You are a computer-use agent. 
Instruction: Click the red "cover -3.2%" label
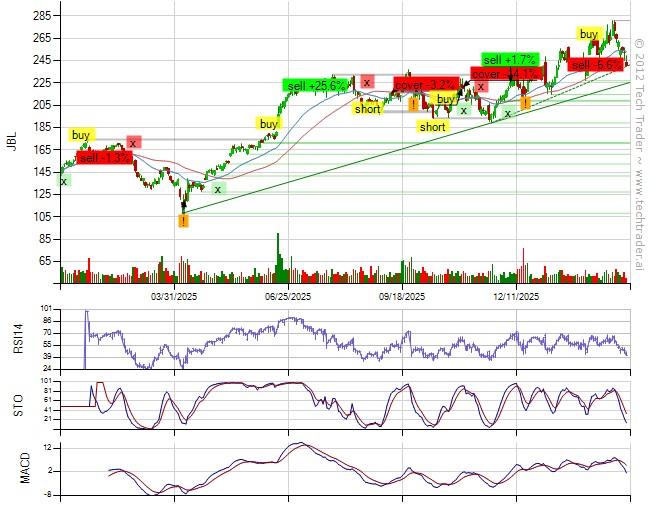[x=426, y=84]
